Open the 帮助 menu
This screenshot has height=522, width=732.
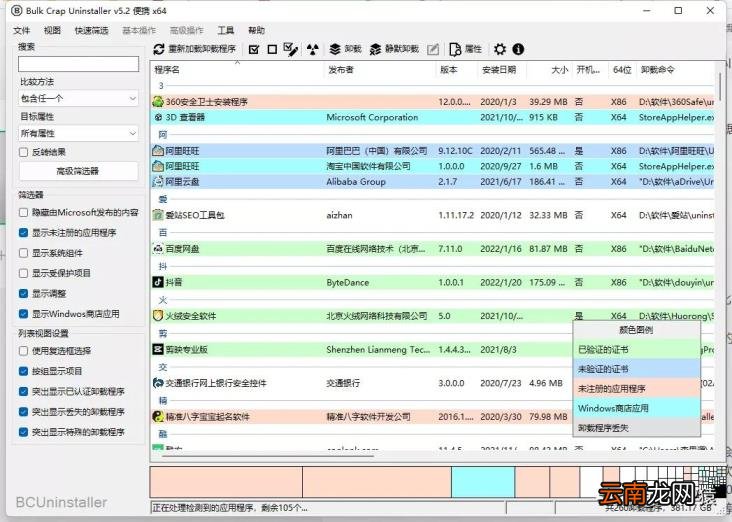click(256, 30)
